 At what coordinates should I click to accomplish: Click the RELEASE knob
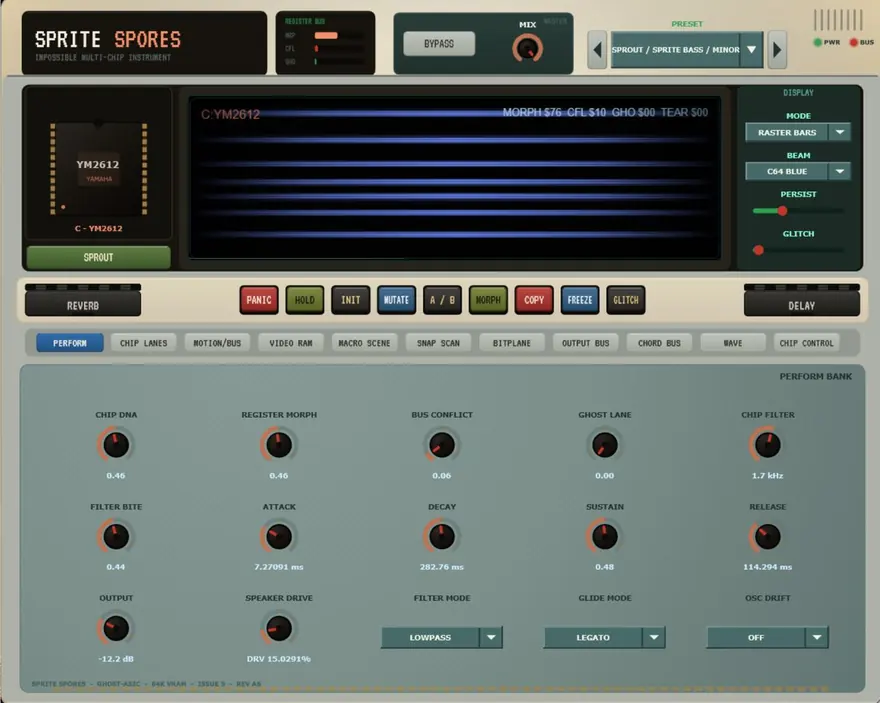coord(767,536)
